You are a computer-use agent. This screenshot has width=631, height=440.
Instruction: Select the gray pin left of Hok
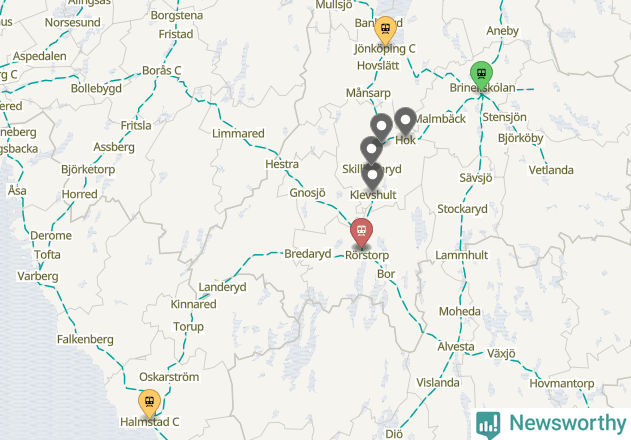tap(381, 128)
